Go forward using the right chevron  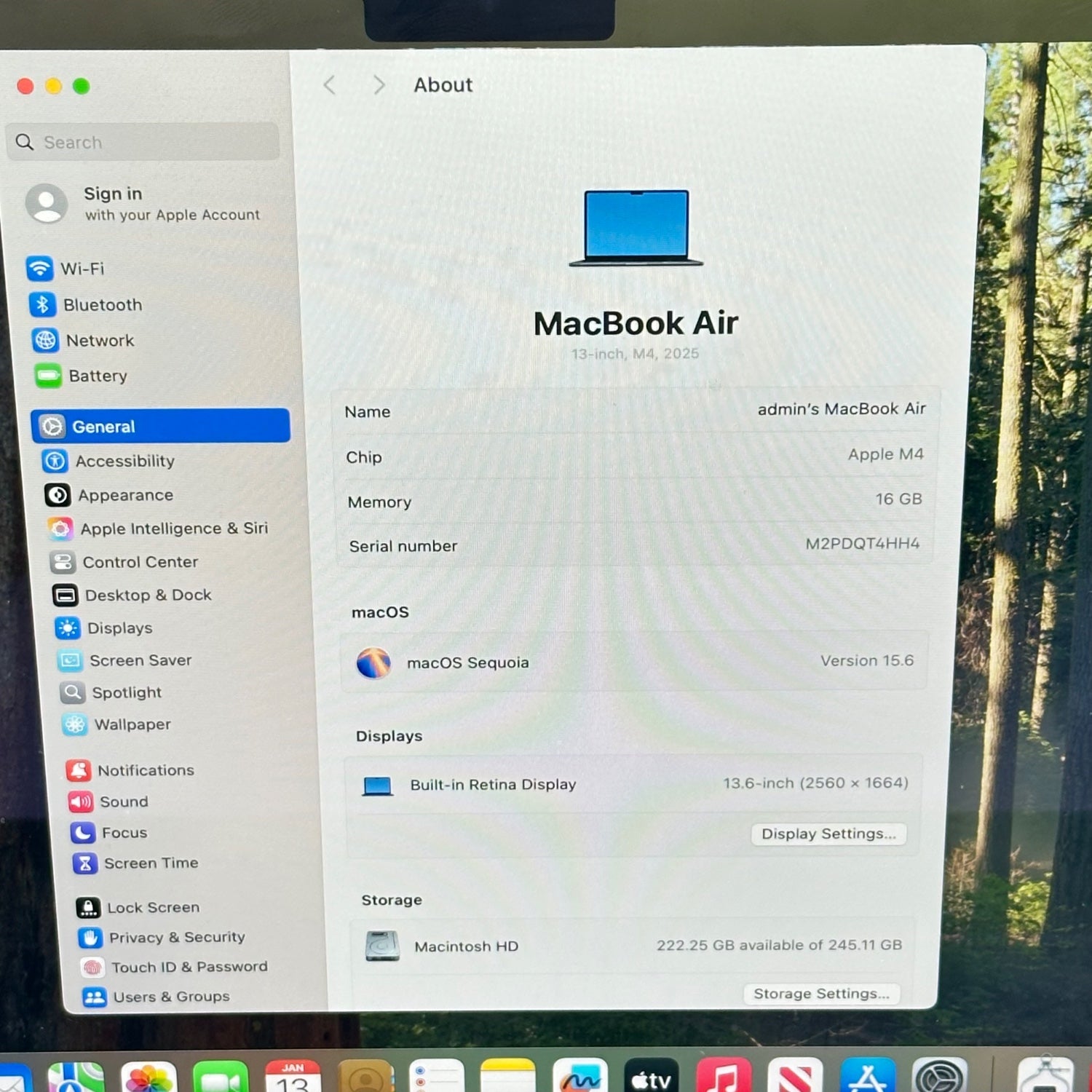pos(379,85)
